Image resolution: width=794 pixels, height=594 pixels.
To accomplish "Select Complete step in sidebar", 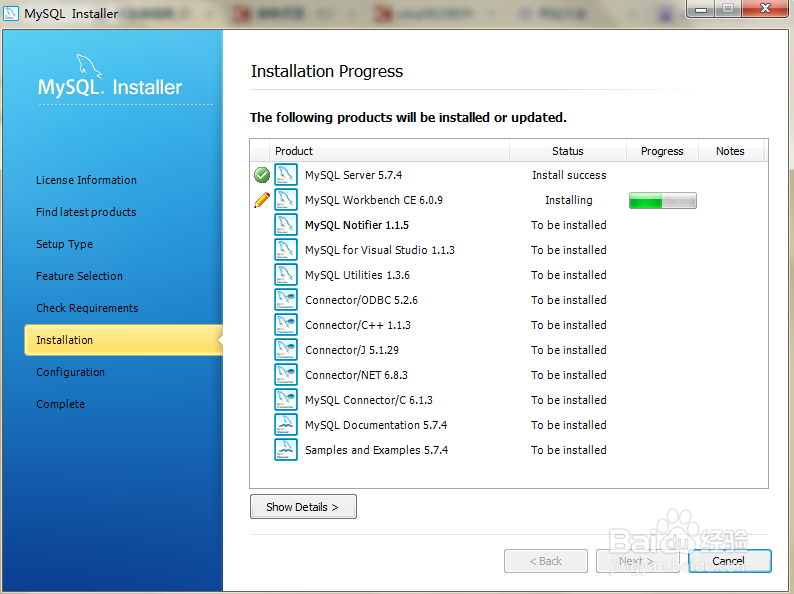I will click(60, 404).
